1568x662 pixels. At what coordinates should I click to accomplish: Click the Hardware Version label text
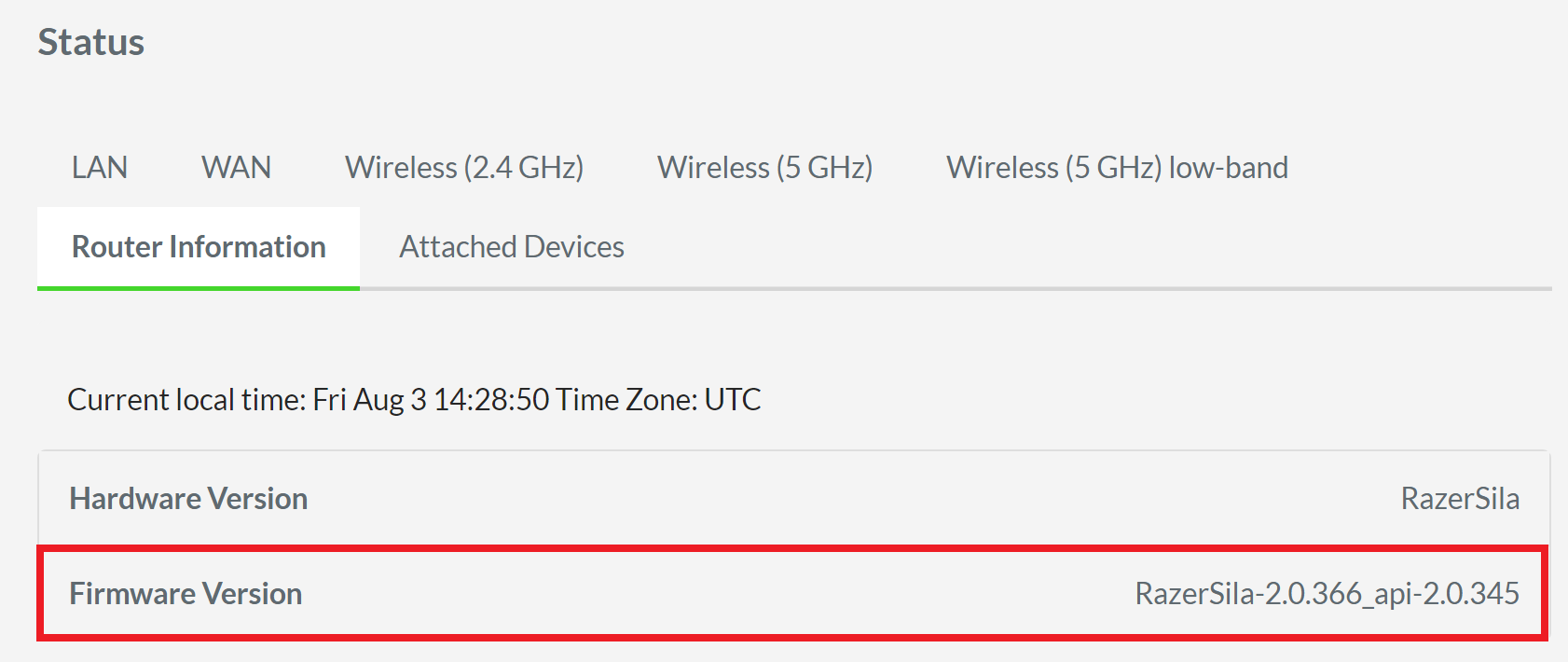[x=187, y=499]
